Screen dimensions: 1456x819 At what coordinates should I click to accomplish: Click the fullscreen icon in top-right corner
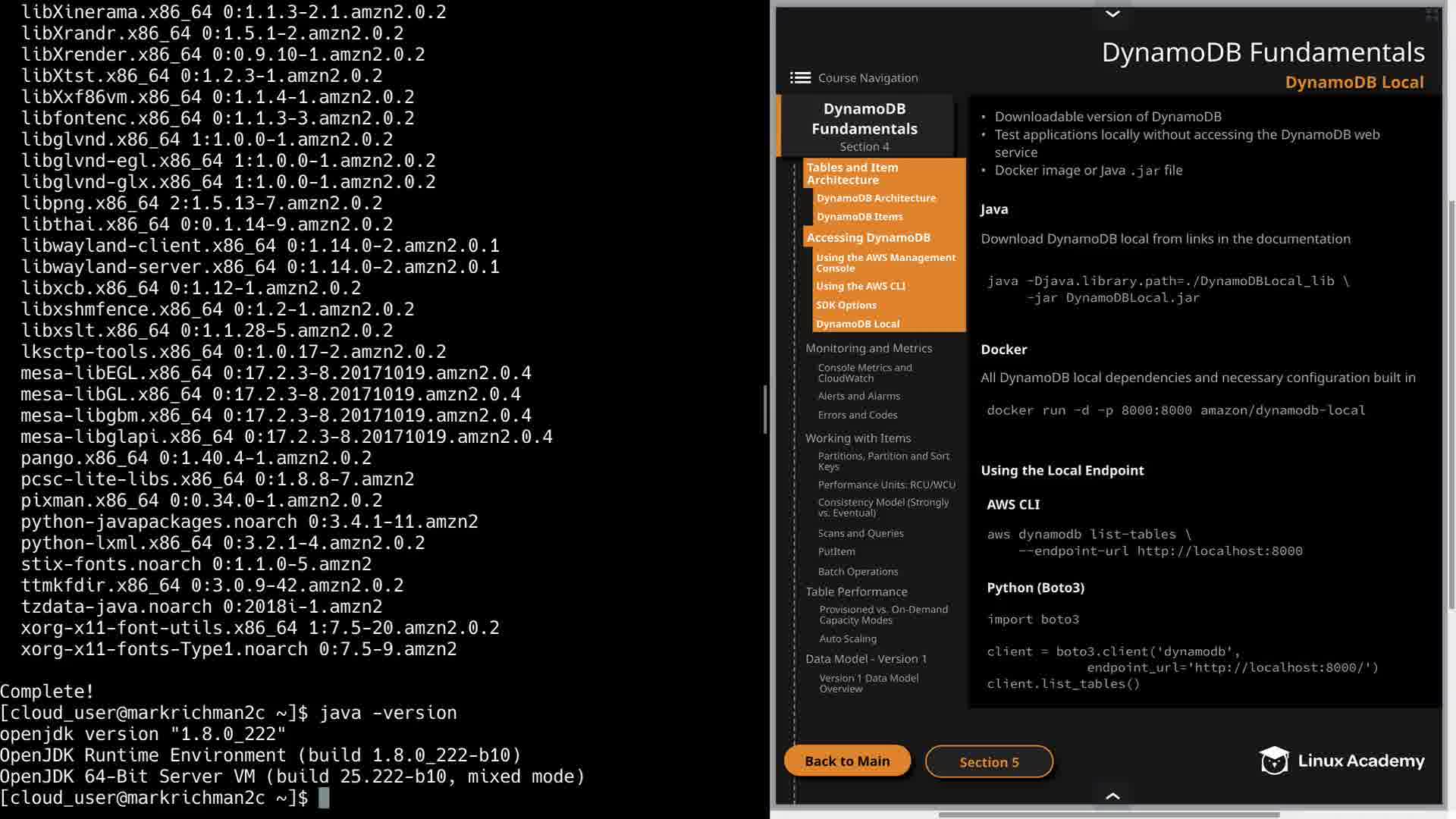click(1432, 15)
